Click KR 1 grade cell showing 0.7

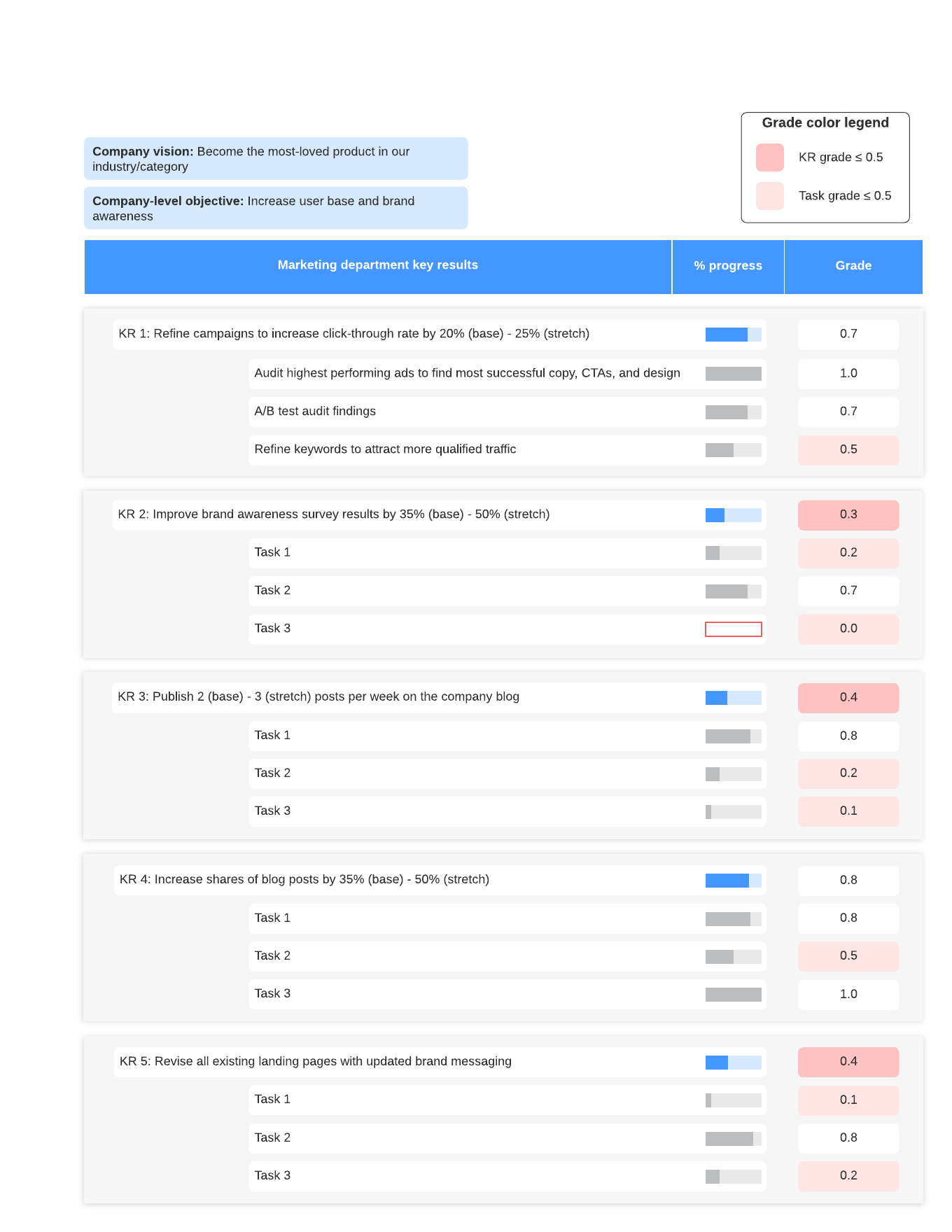point(848,335)
